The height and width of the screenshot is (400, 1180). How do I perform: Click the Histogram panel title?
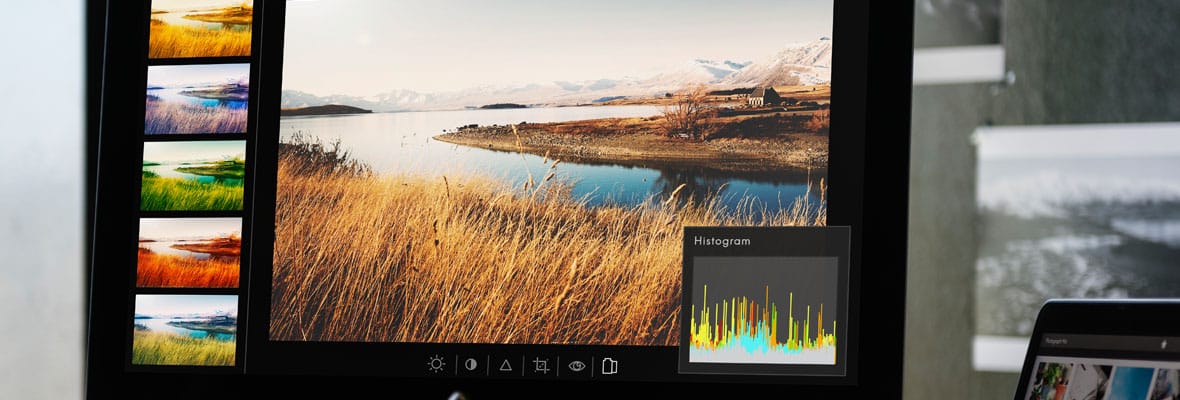(x=722, y=241)
